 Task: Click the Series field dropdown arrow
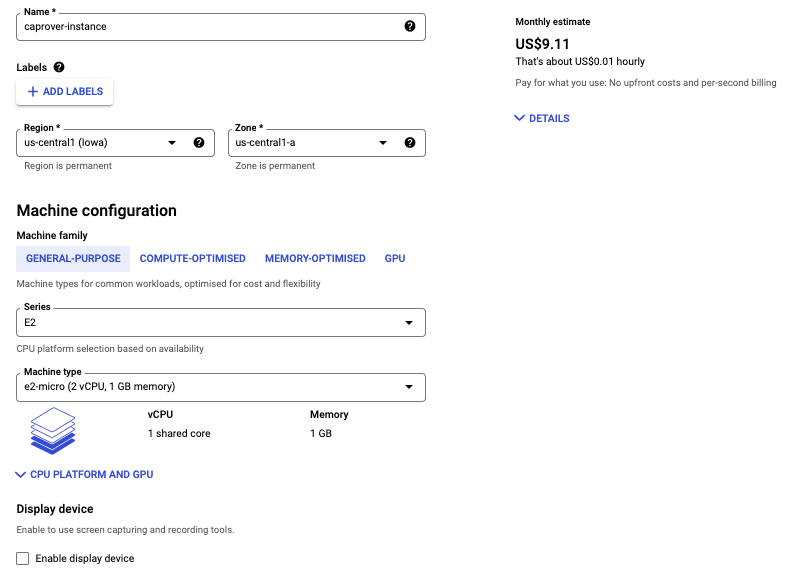click(410, 322)
